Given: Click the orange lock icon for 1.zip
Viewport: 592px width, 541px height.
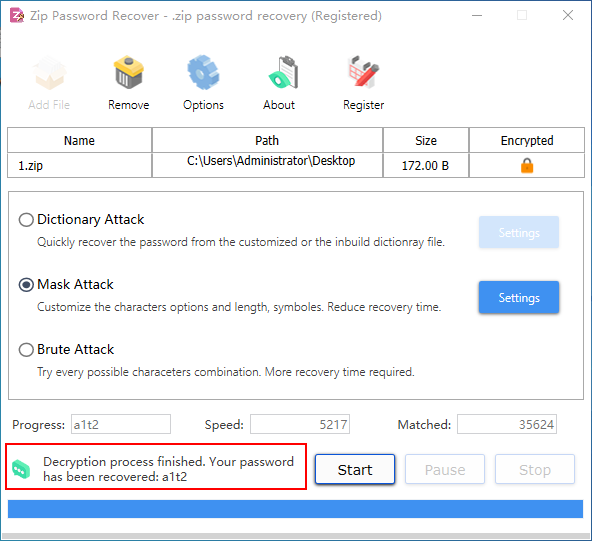Looking at the screenshot, I should (x=527, y=165).
